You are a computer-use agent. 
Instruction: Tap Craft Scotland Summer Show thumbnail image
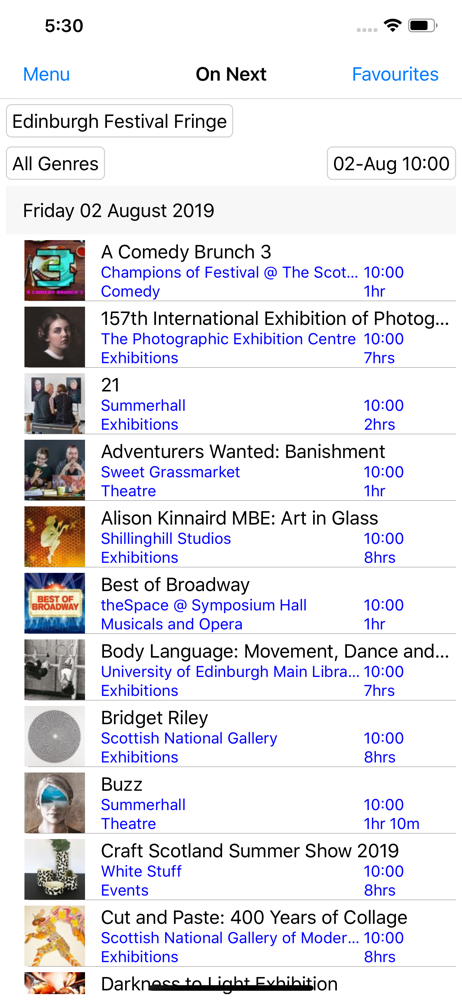click(x=54, y=869)
